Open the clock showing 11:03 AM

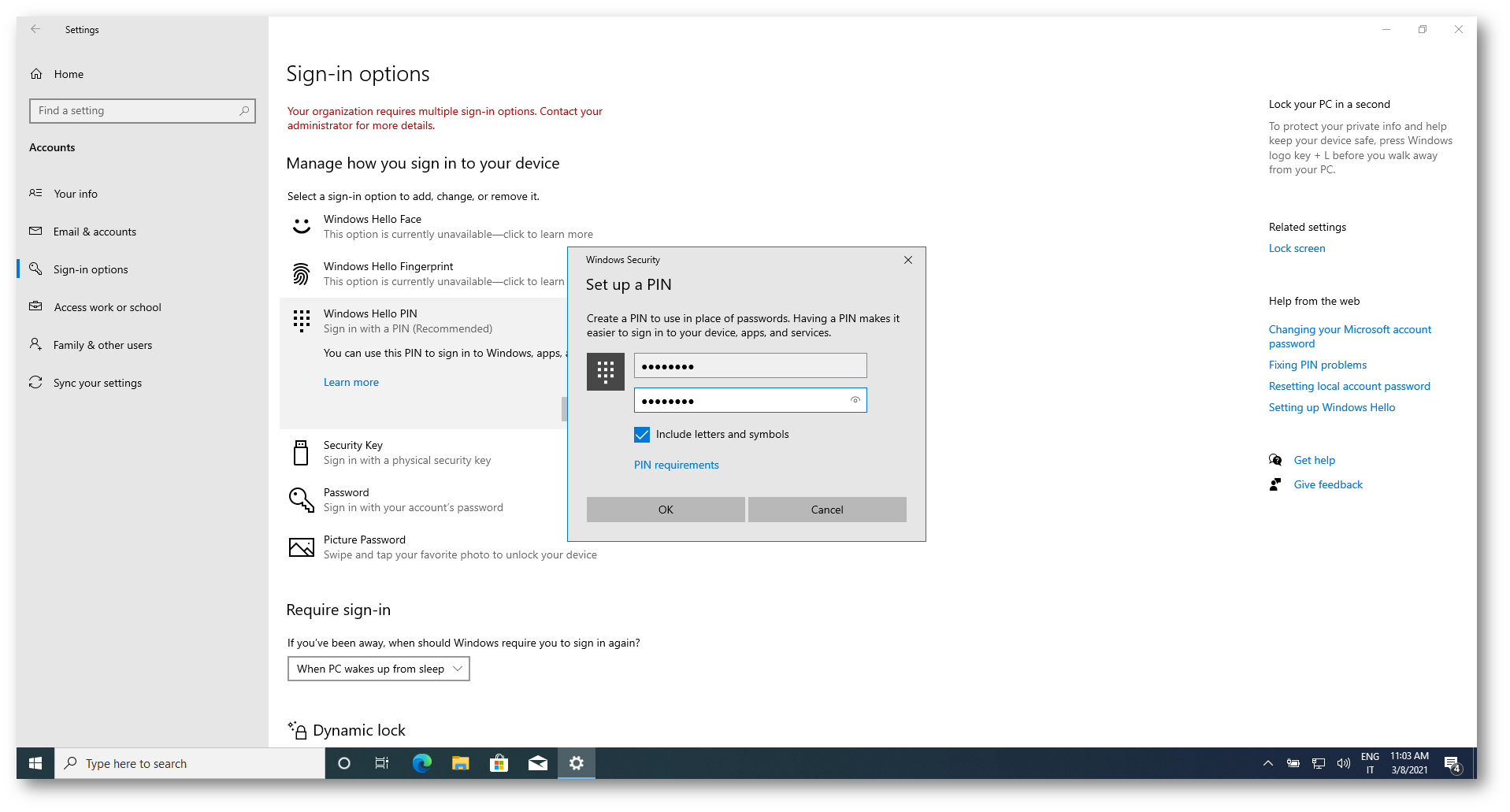(x=1409, y=763)
